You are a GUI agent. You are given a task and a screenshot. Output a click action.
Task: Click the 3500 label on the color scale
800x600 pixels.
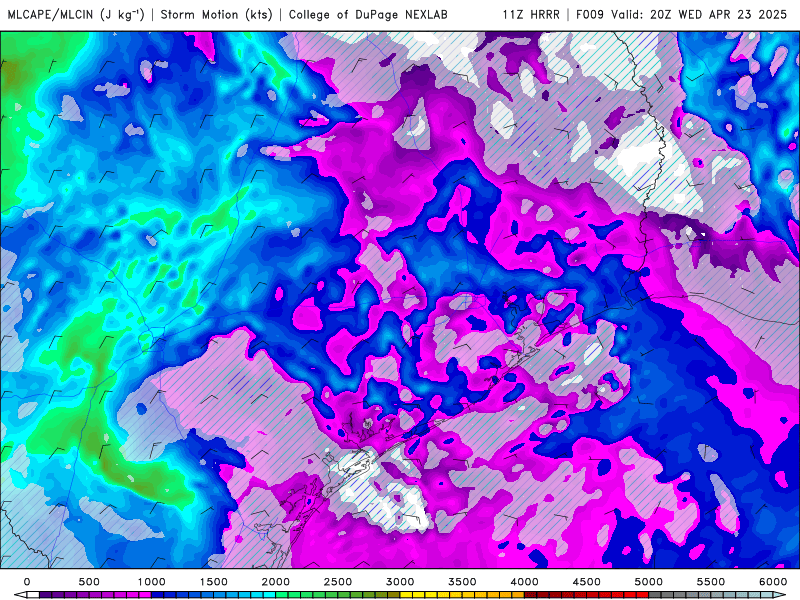[x=462, y=582]
